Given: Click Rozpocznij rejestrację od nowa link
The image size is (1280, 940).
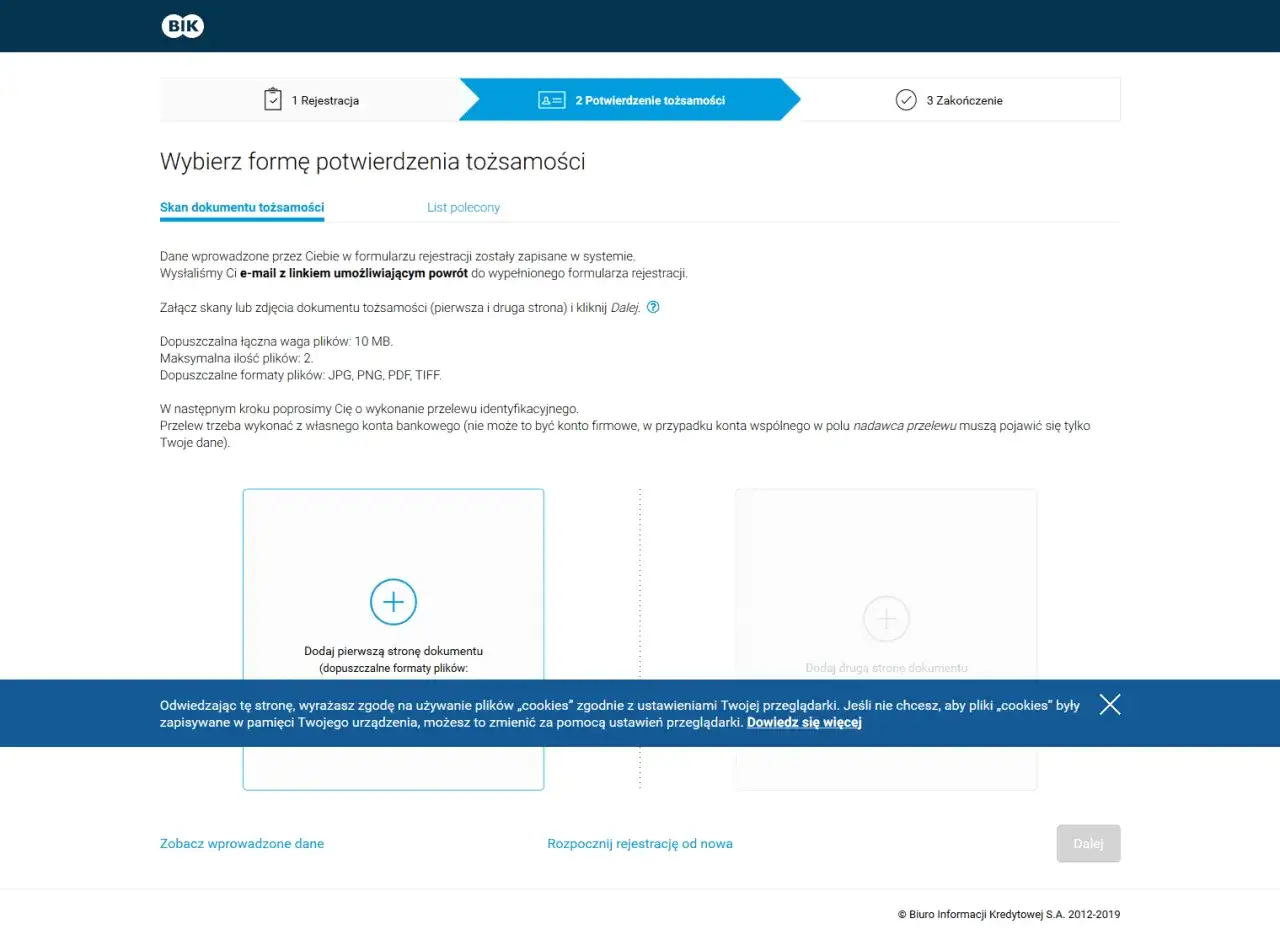Looking at the screenshot, I should tap(640, 843).
